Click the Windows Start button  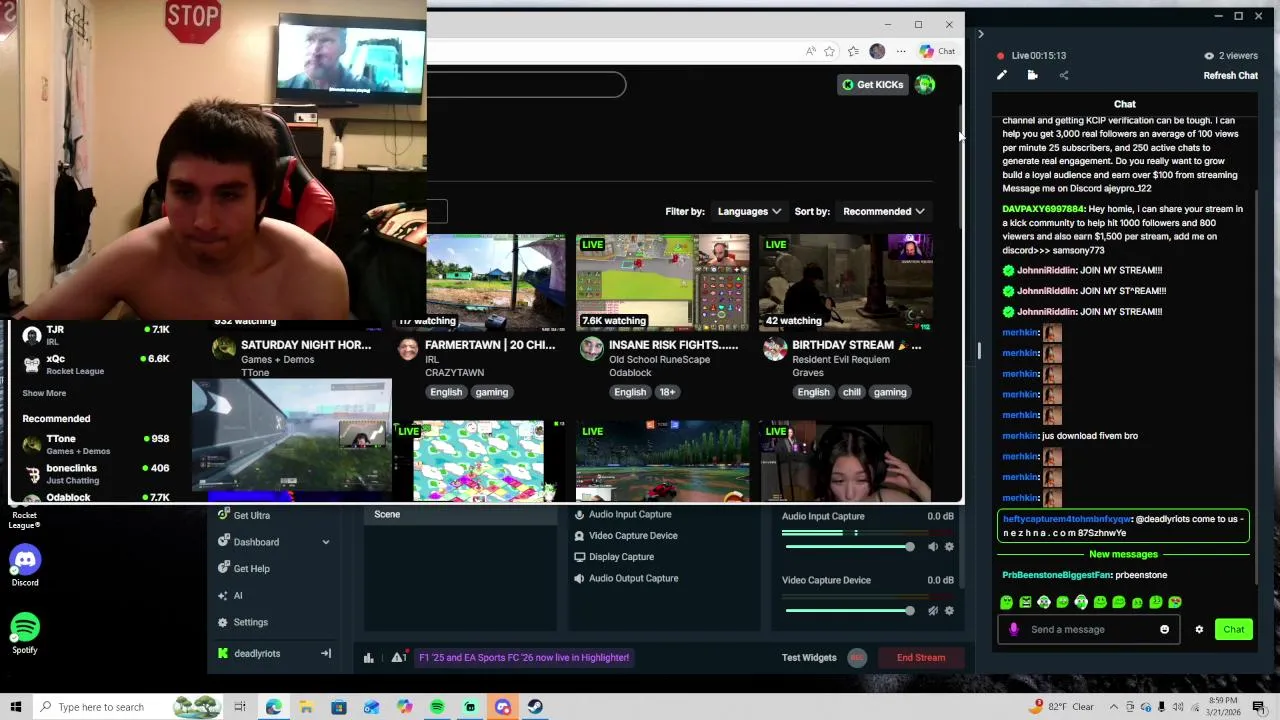pos(15,707)
